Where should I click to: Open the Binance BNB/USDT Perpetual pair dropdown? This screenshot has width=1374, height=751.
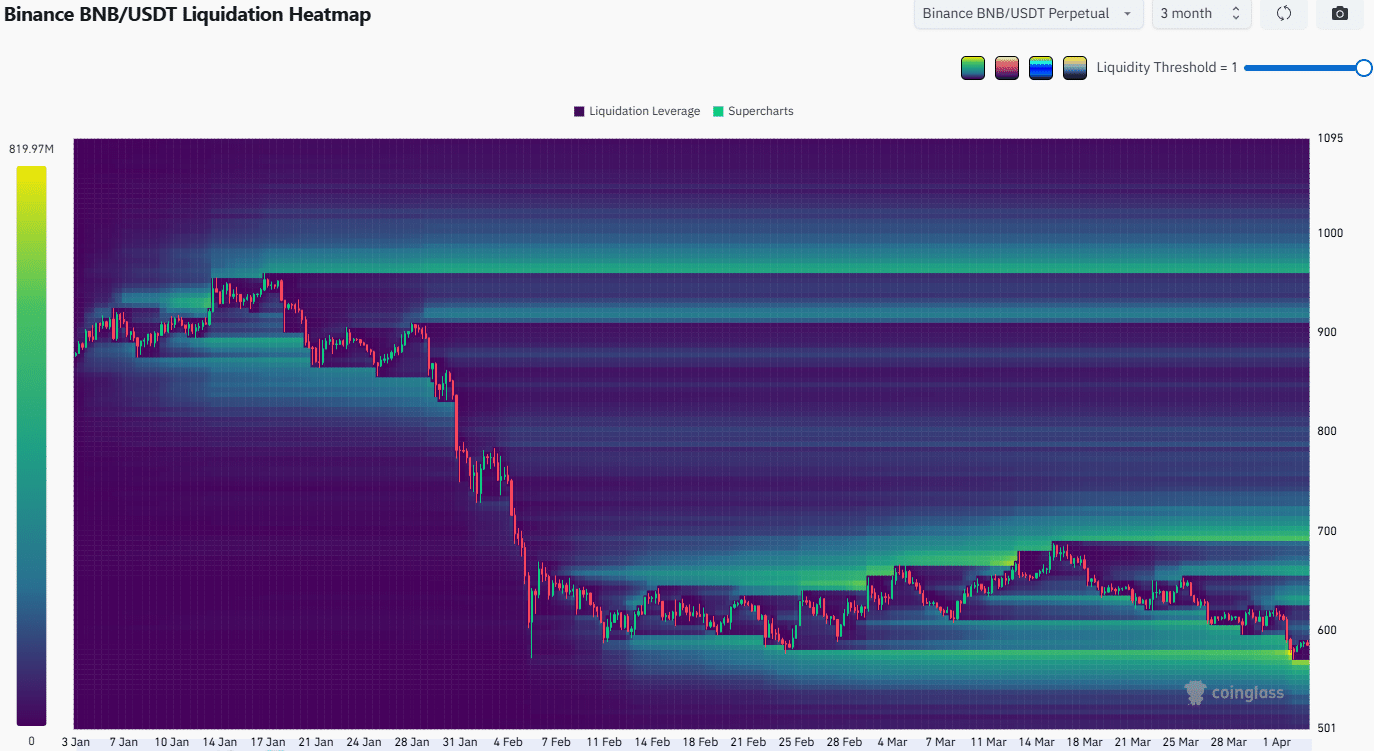coord(1028,14)
